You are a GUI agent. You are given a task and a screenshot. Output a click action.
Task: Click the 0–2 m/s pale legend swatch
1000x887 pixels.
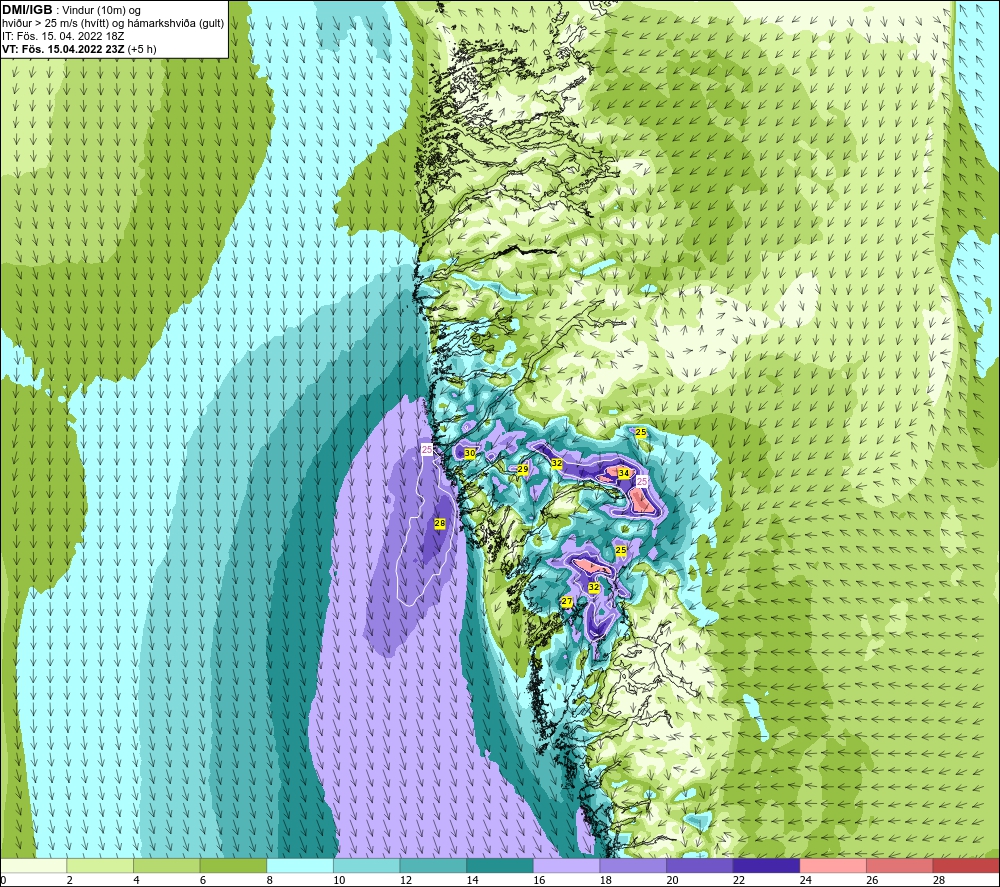click(x=33, y=865)
